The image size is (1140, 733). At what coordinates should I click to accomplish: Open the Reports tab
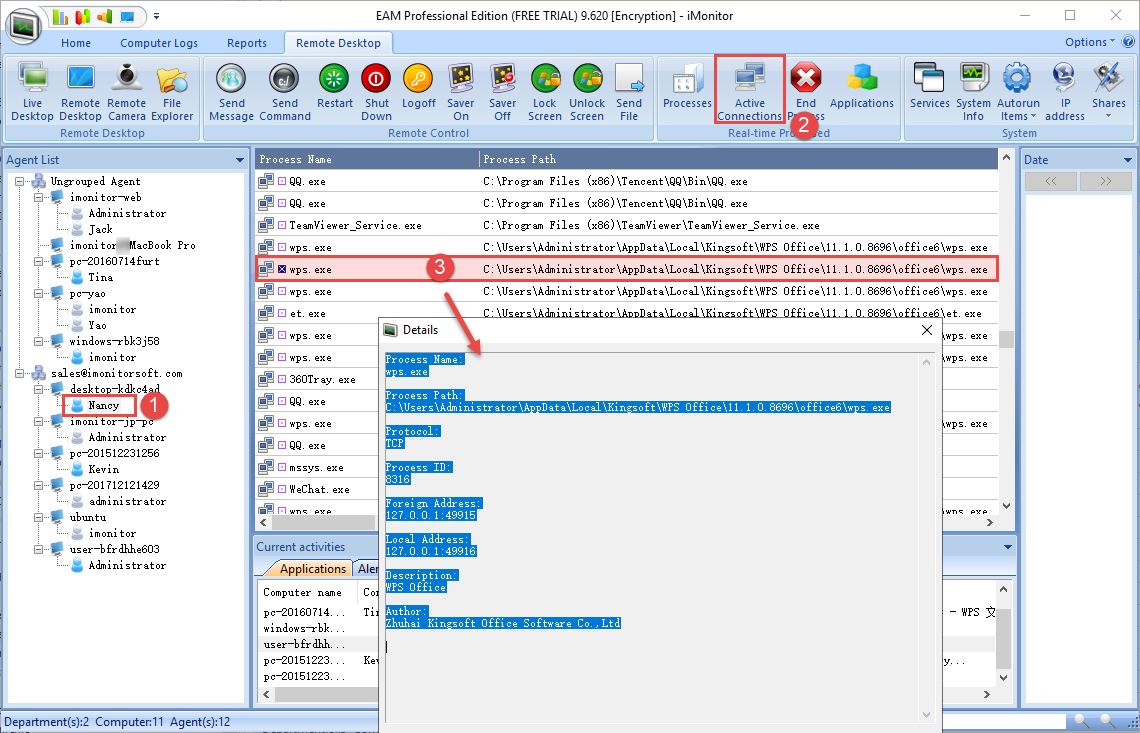point(246,43)
